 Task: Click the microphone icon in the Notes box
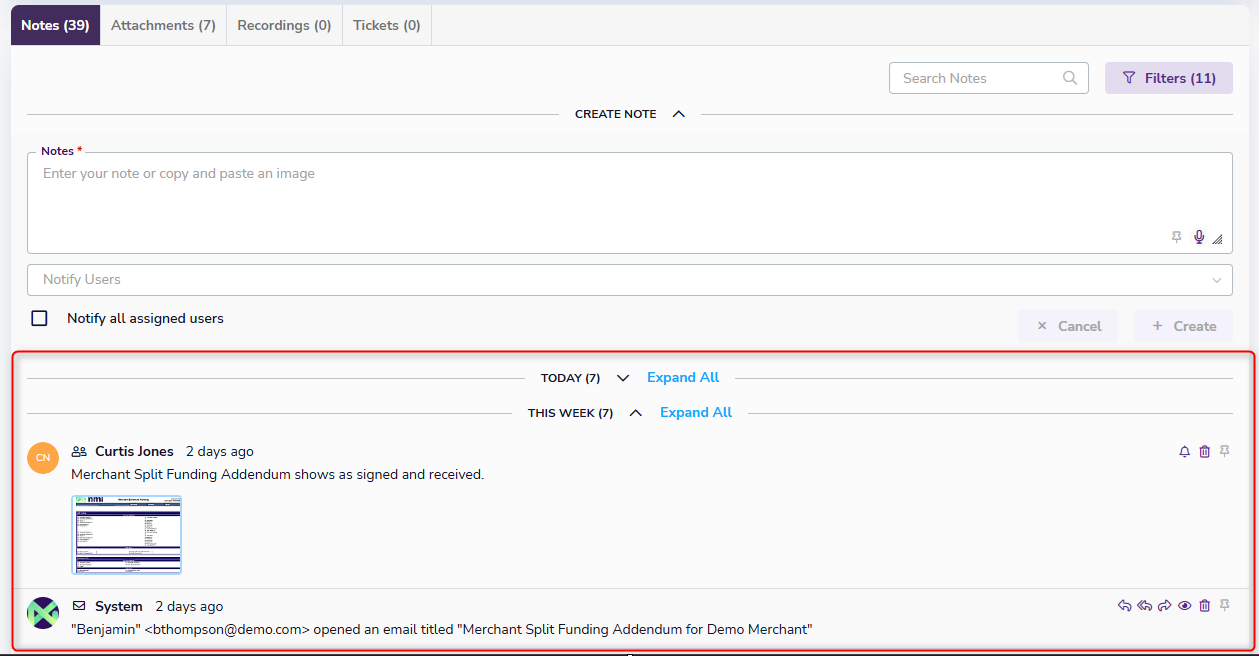(x=1199, y=237)
